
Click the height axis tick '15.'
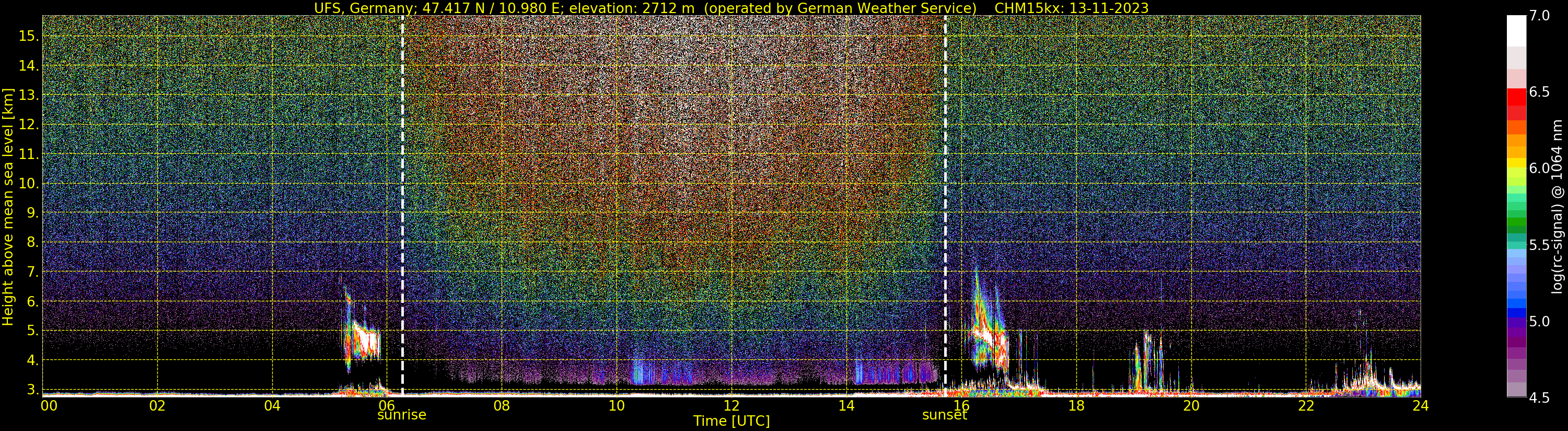tap(29, 36)
